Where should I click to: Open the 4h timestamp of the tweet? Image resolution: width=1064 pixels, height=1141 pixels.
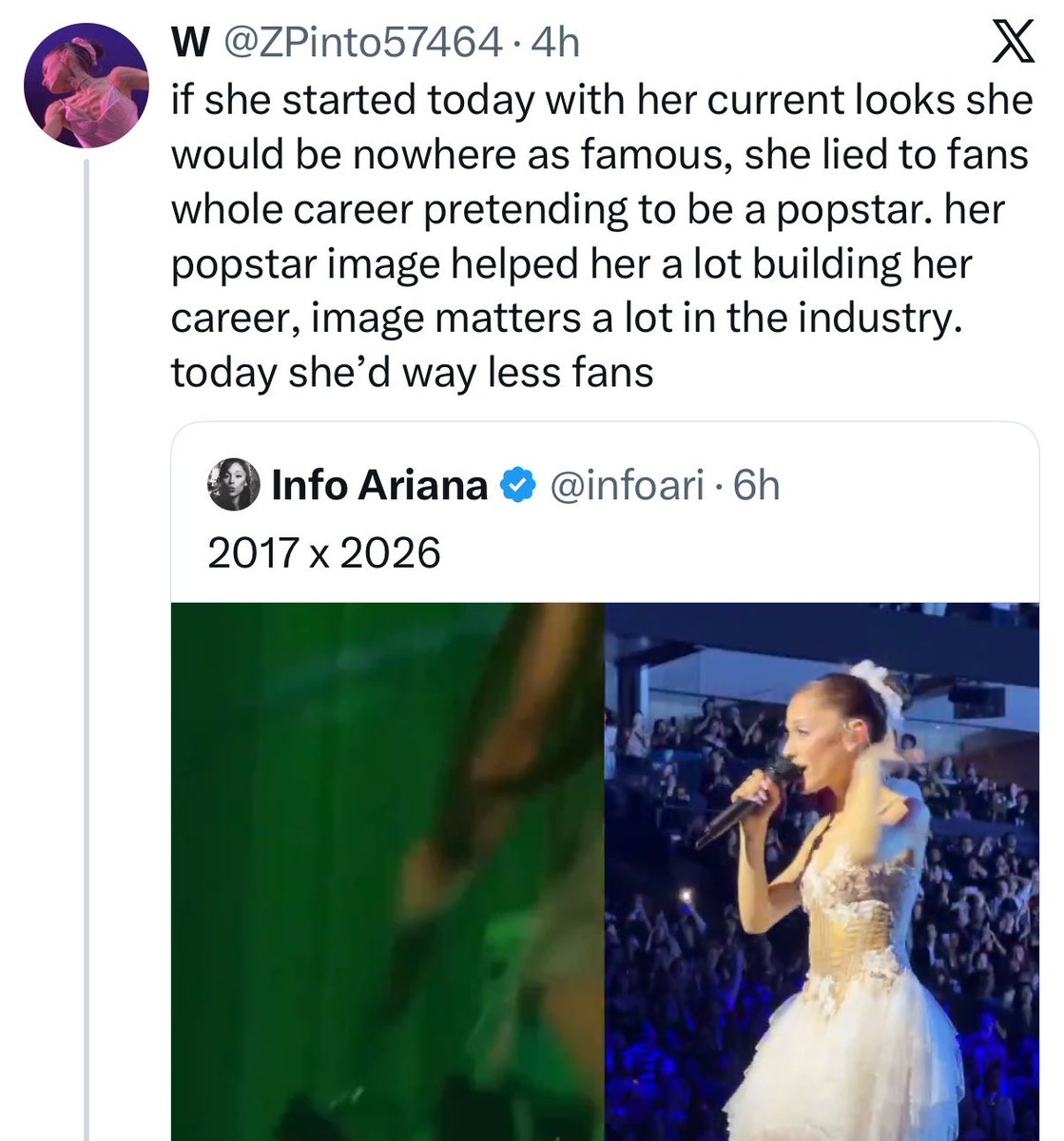click(x=557, y=42)
